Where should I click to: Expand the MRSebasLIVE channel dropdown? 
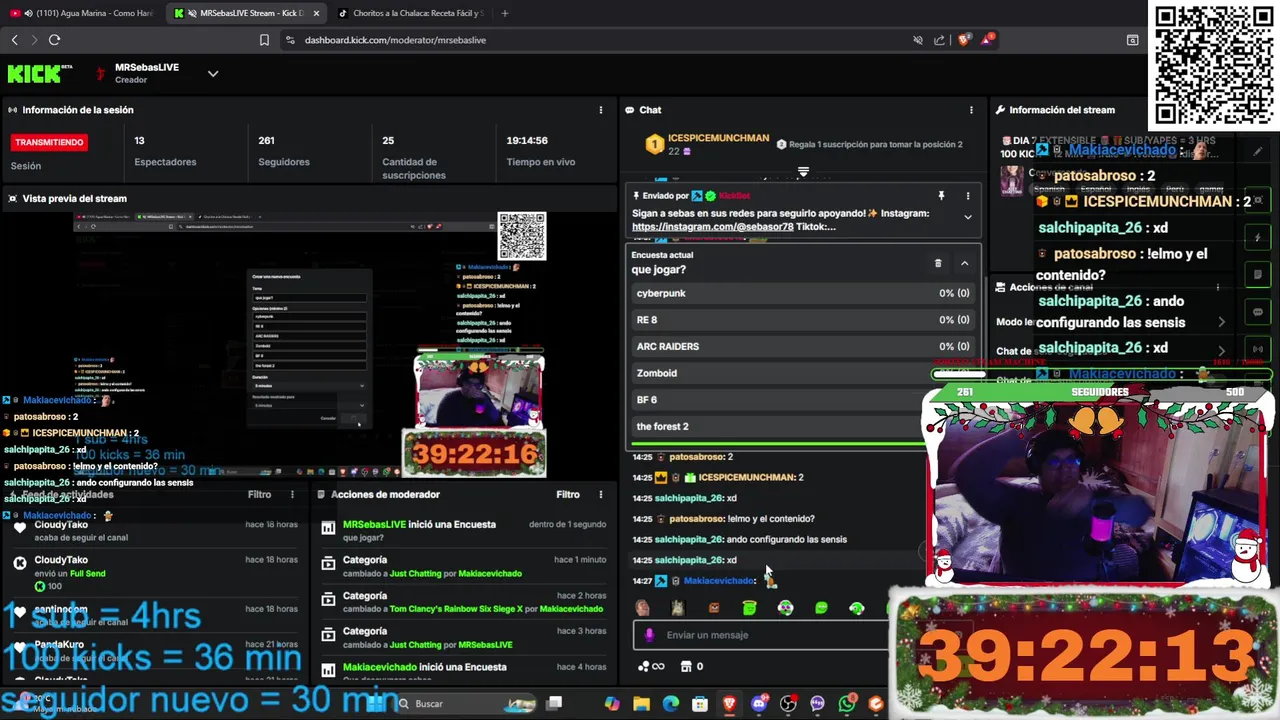(x=213, y=74)
